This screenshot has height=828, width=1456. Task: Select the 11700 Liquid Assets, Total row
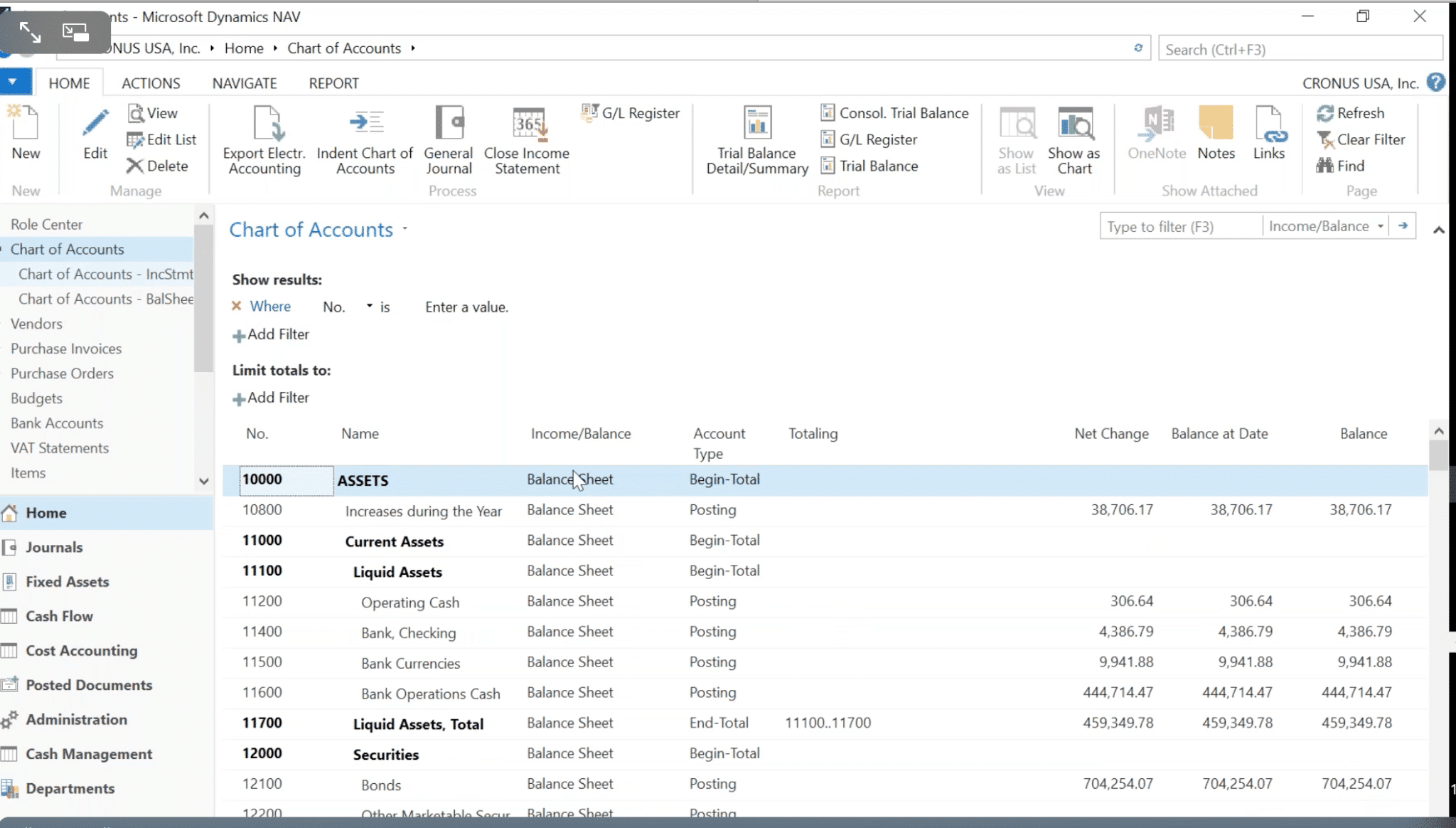click(x=825, y=723)
